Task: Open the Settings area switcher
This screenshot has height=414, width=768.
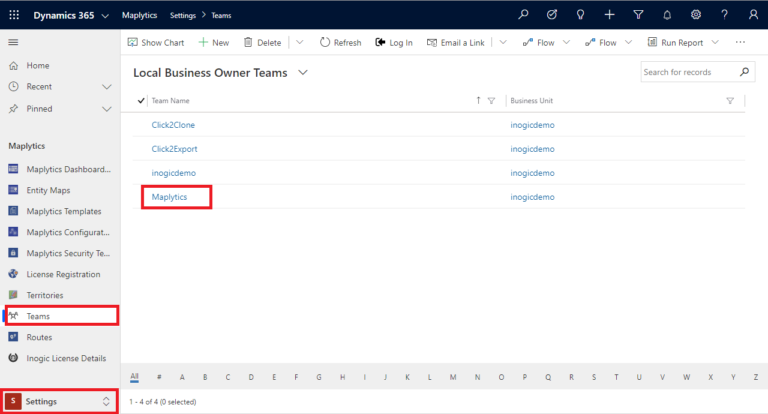Action: (60, 401)
